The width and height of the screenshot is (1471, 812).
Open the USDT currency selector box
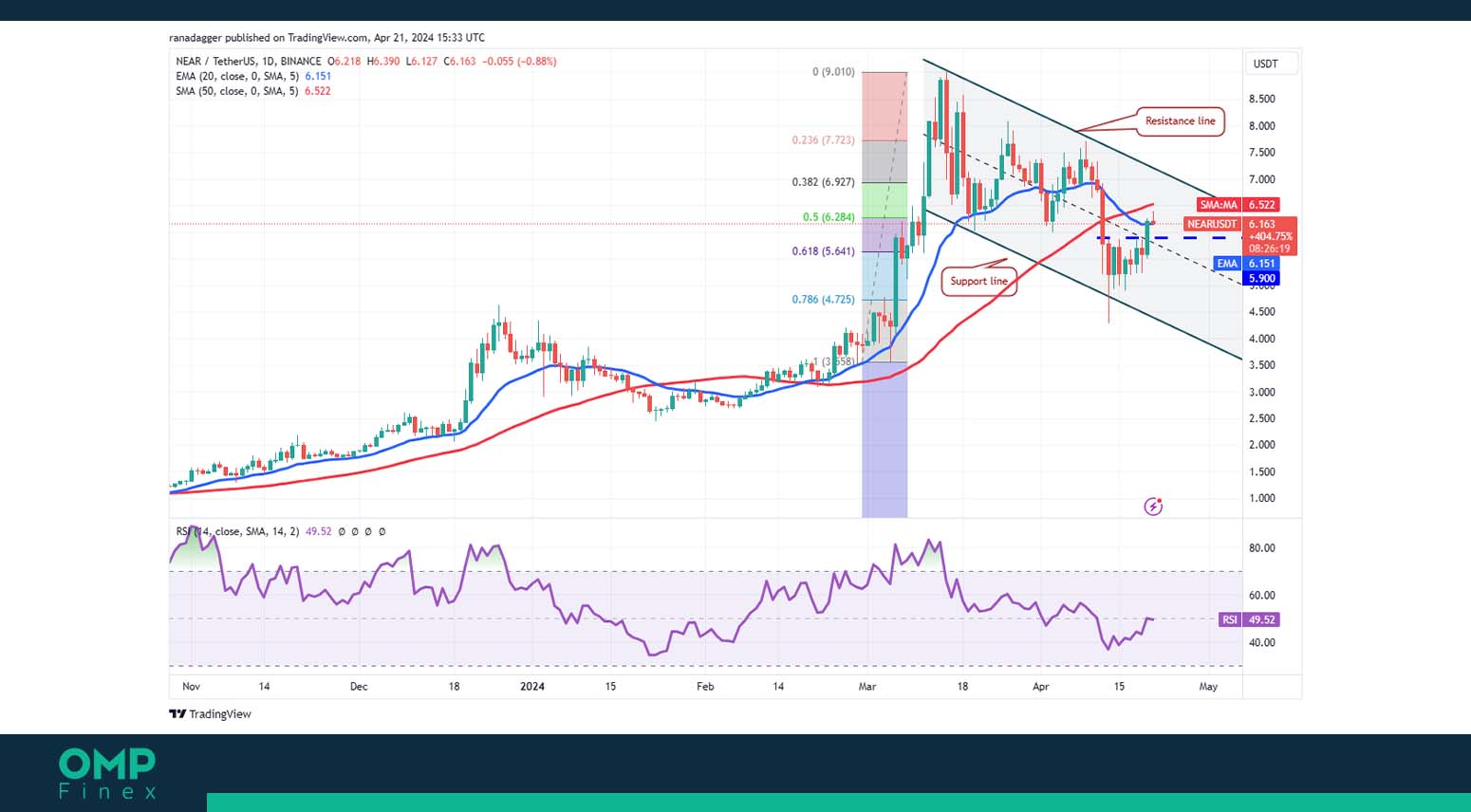click(1271, 64)
